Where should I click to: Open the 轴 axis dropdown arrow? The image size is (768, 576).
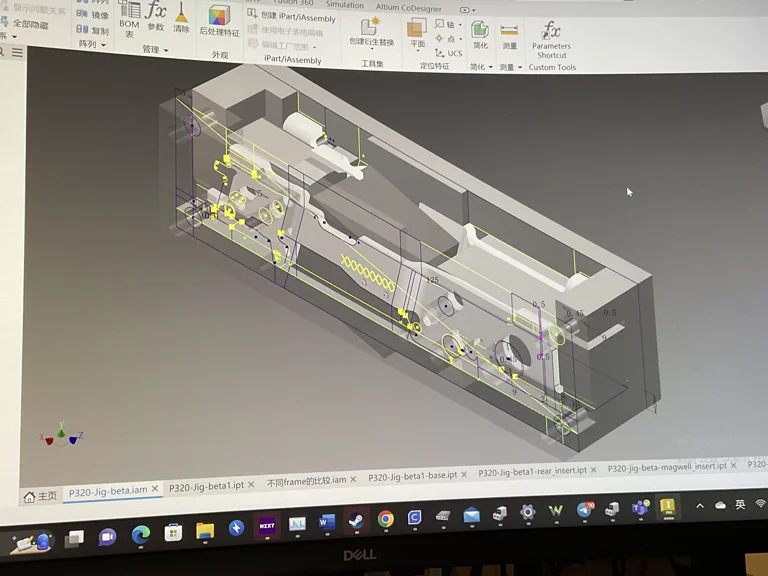tap(460, 24)
